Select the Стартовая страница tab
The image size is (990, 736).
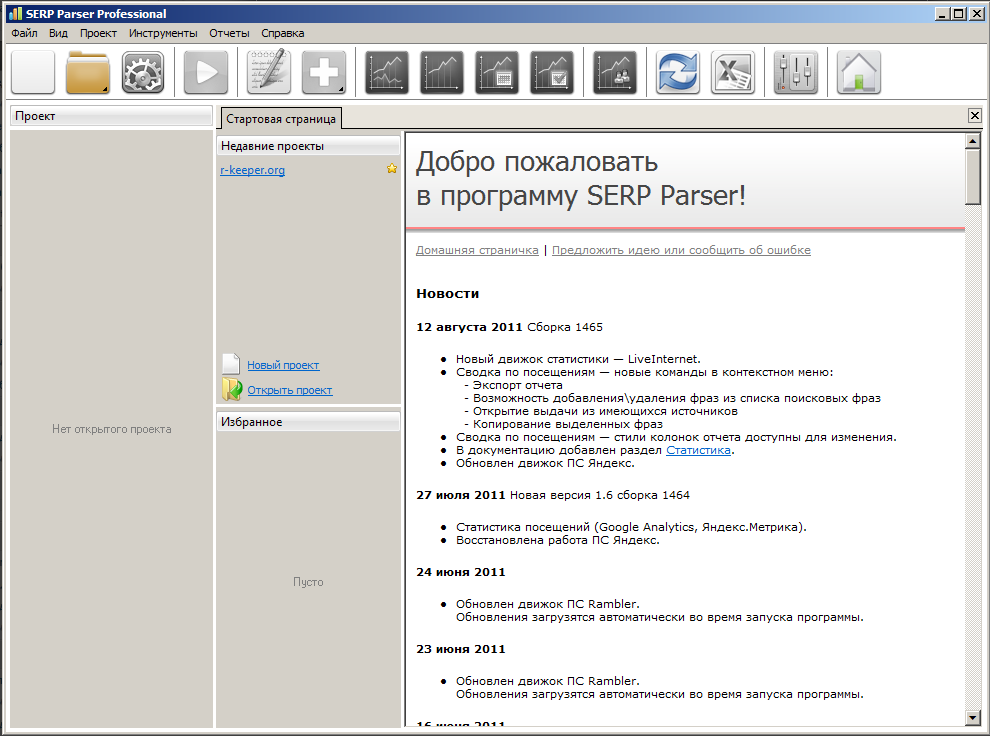[x=281, y=119]
